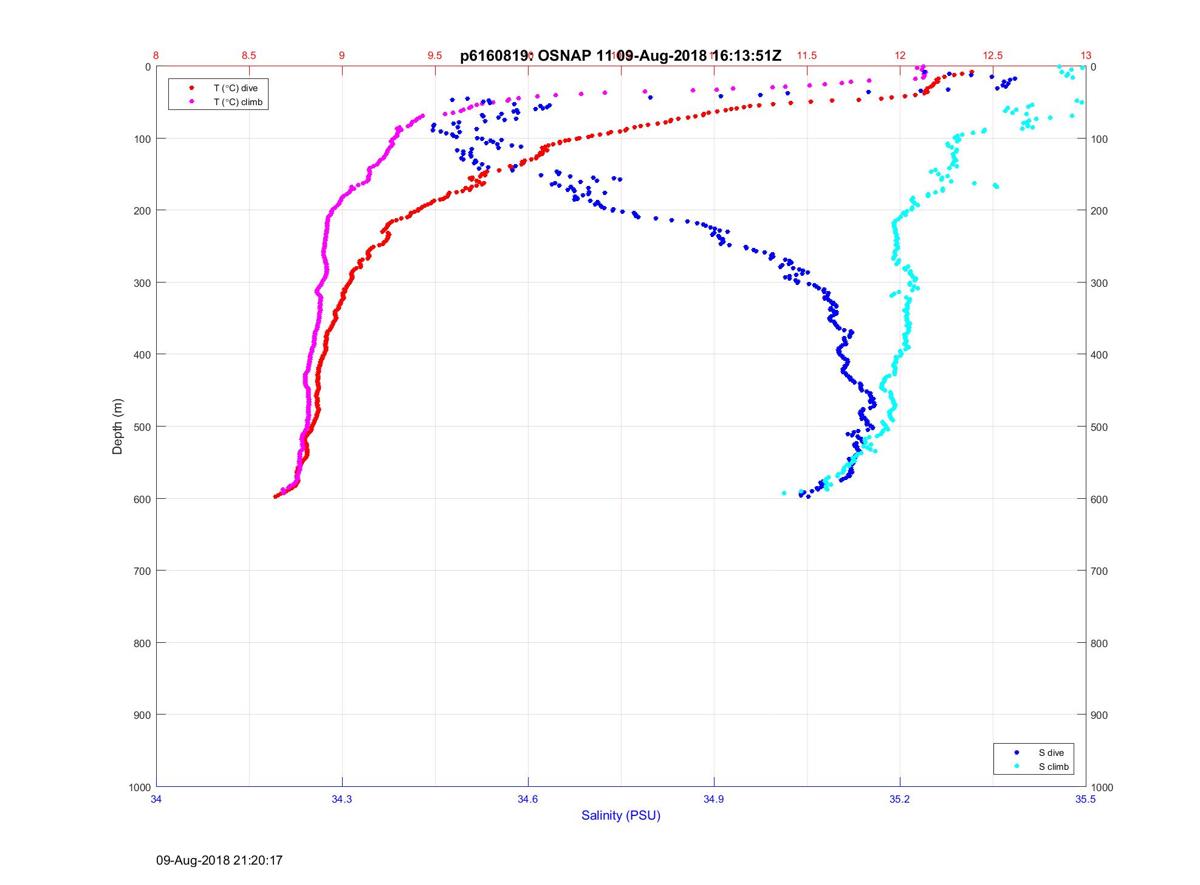Click the '09-Aug-2018 21:20:17' timestamp below the plot

219,859
